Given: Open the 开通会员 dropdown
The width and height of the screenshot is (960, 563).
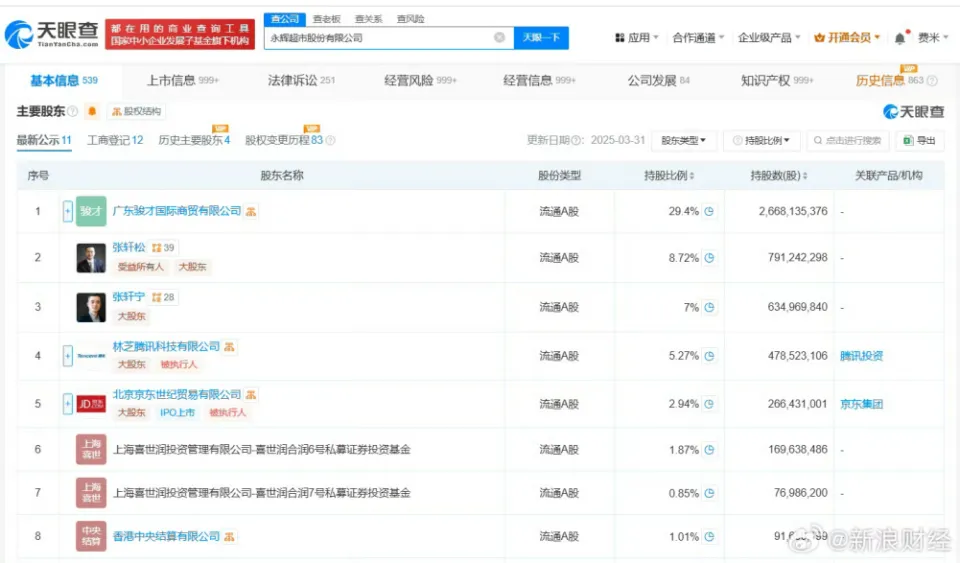Looking at the screenshot, I should click(x=847, y=38).
